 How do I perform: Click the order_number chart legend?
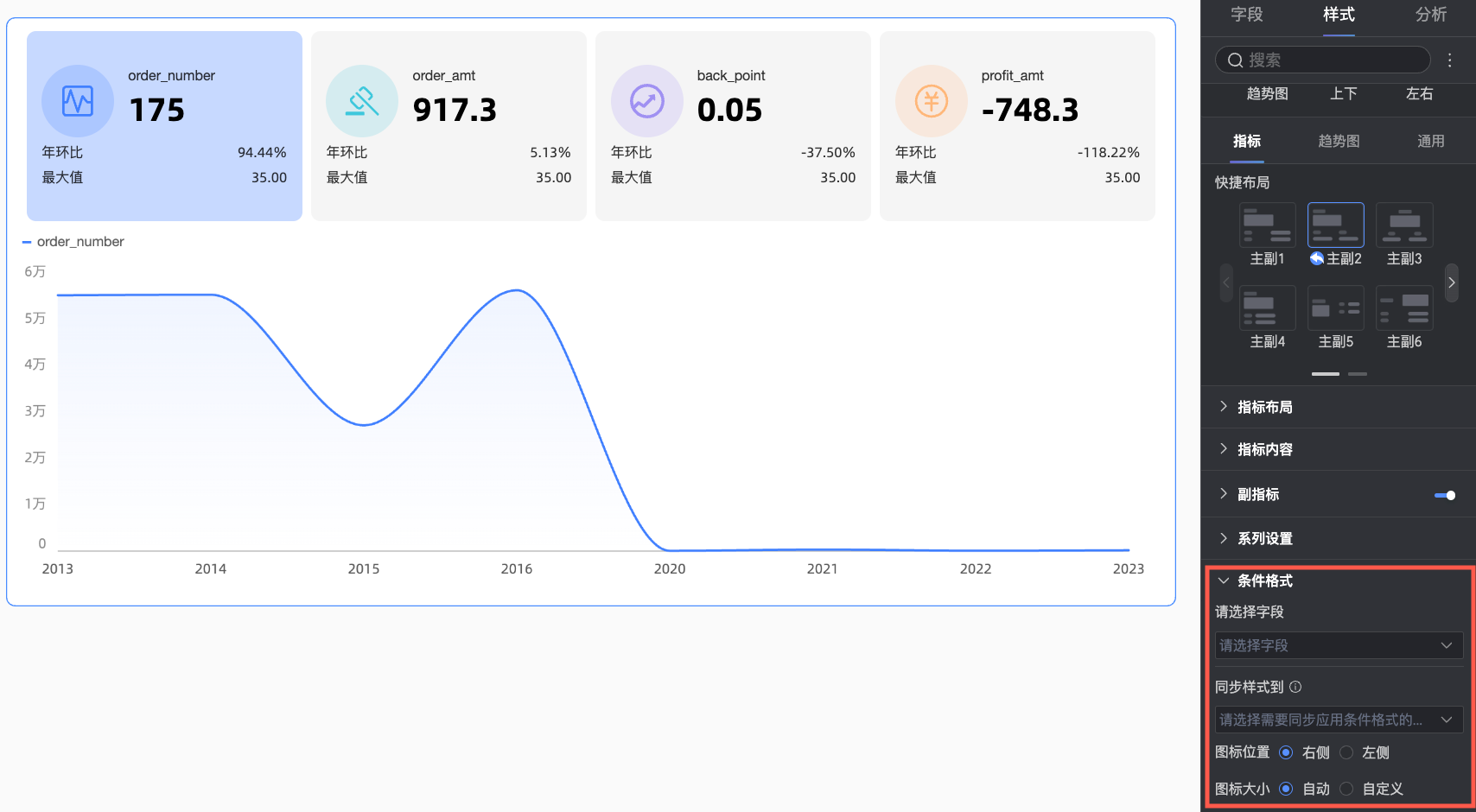pos(73,242)
